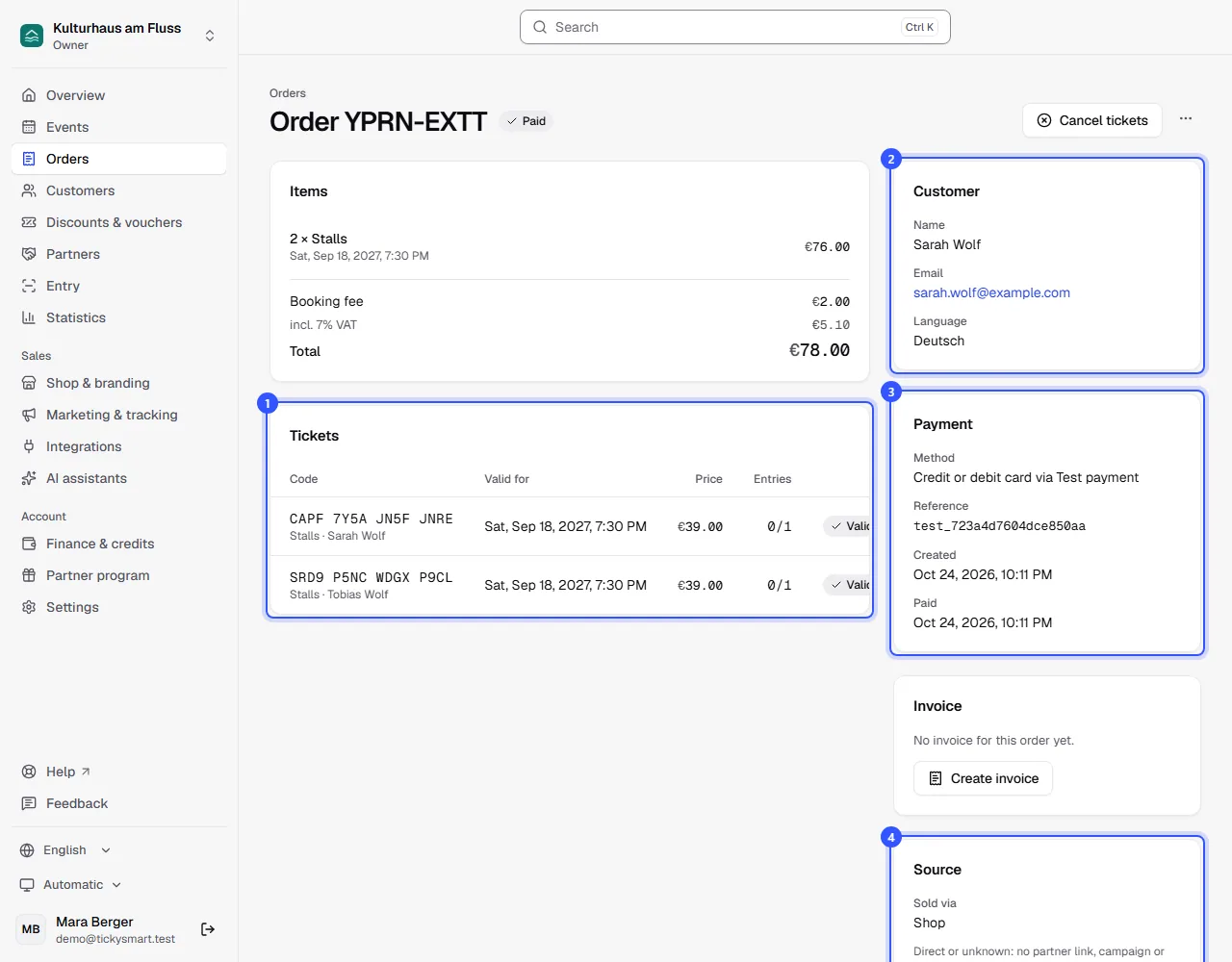Image resolution: width=1232 pixels, height=962 pixels.
Task: Click the Valid badge in Sarah Wolf's ticket row
Action: coord(847,526)
